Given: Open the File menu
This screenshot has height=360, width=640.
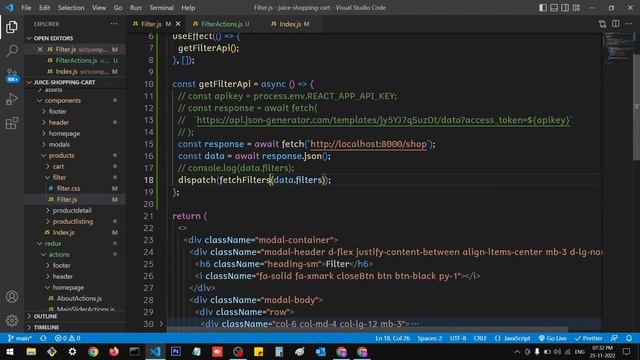Looking at the screenshot, I should pyautogui.click(x=26, y=8).
